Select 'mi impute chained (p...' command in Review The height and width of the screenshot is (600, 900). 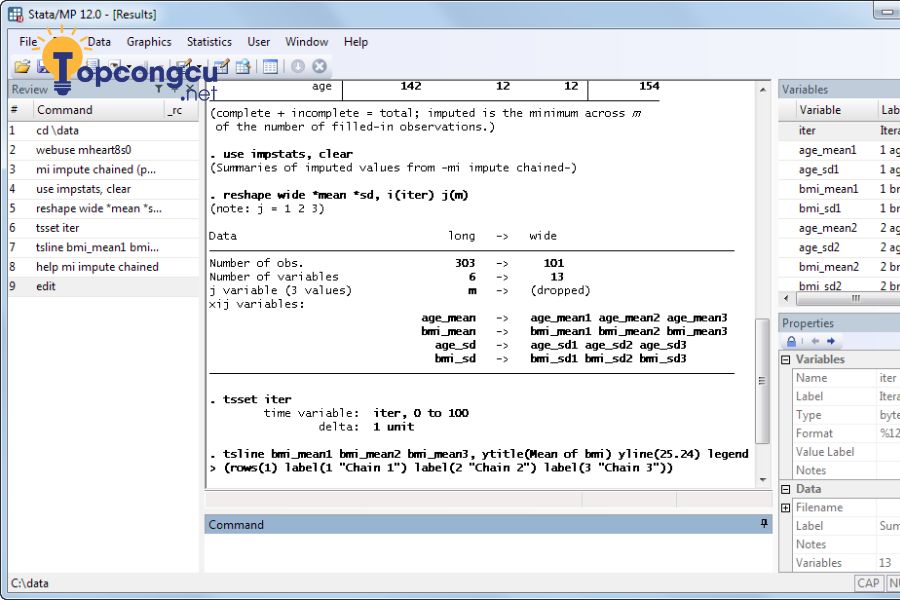103,169
